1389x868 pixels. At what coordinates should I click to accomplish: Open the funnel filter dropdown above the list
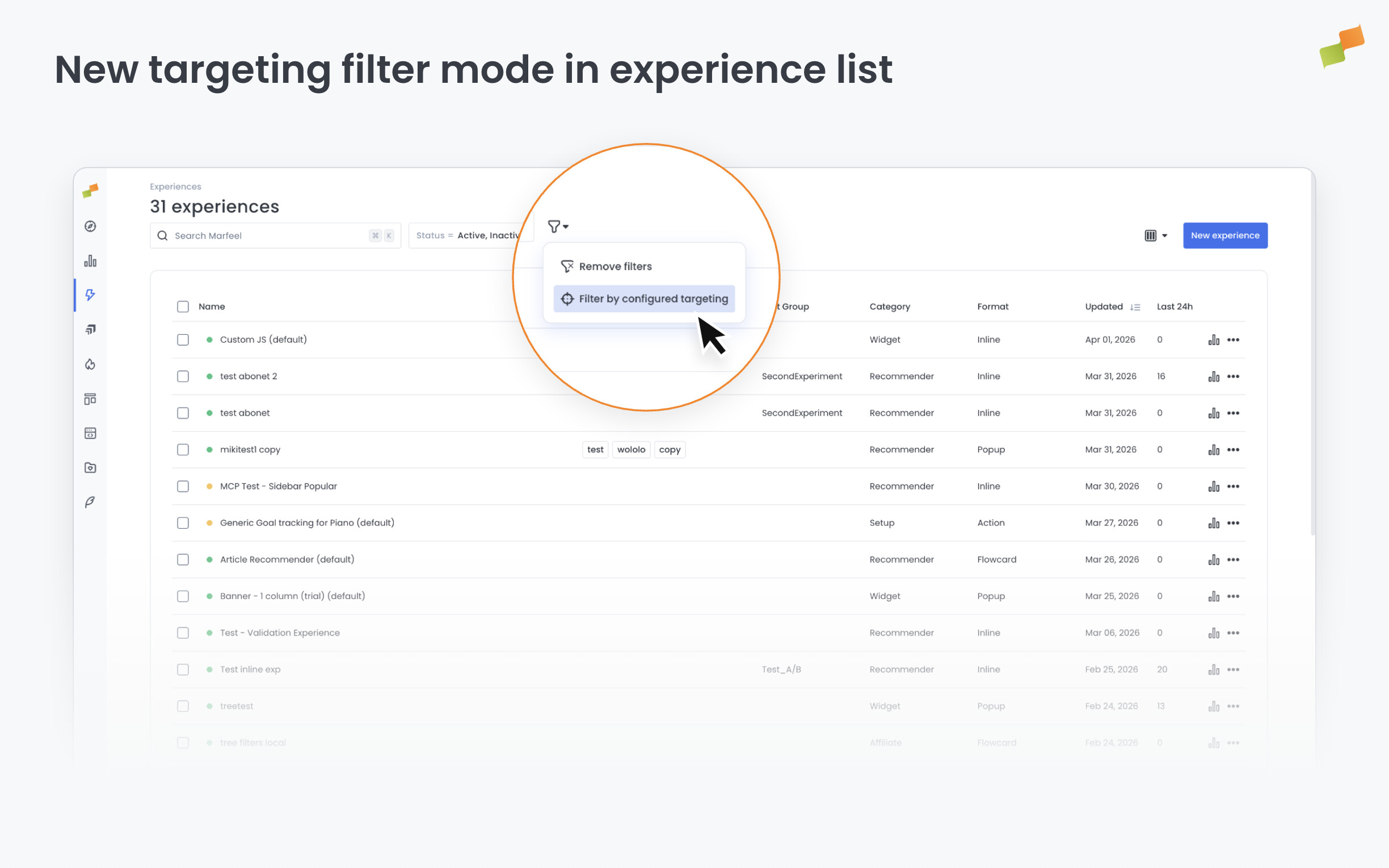point(558,226)
